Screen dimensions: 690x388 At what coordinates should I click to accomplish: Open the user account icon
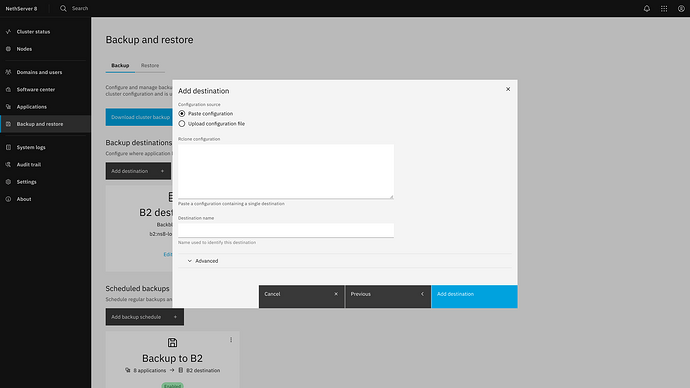click(x=681, y=8)
